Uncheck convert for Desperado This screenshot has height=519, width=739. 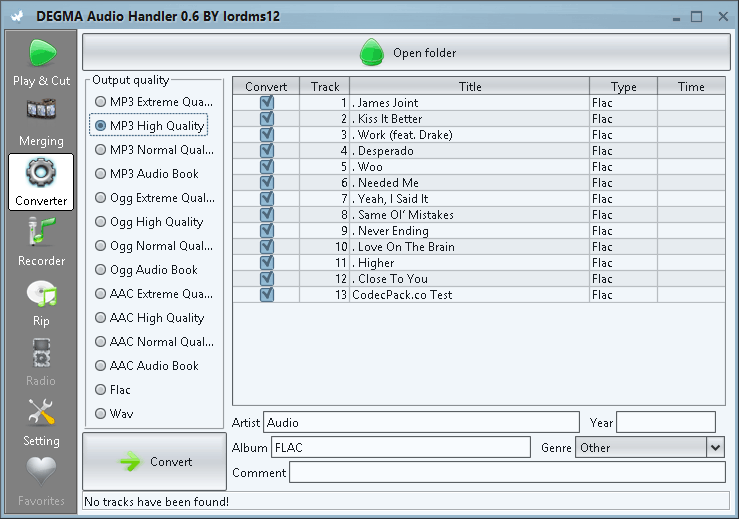tap(267, 150)
